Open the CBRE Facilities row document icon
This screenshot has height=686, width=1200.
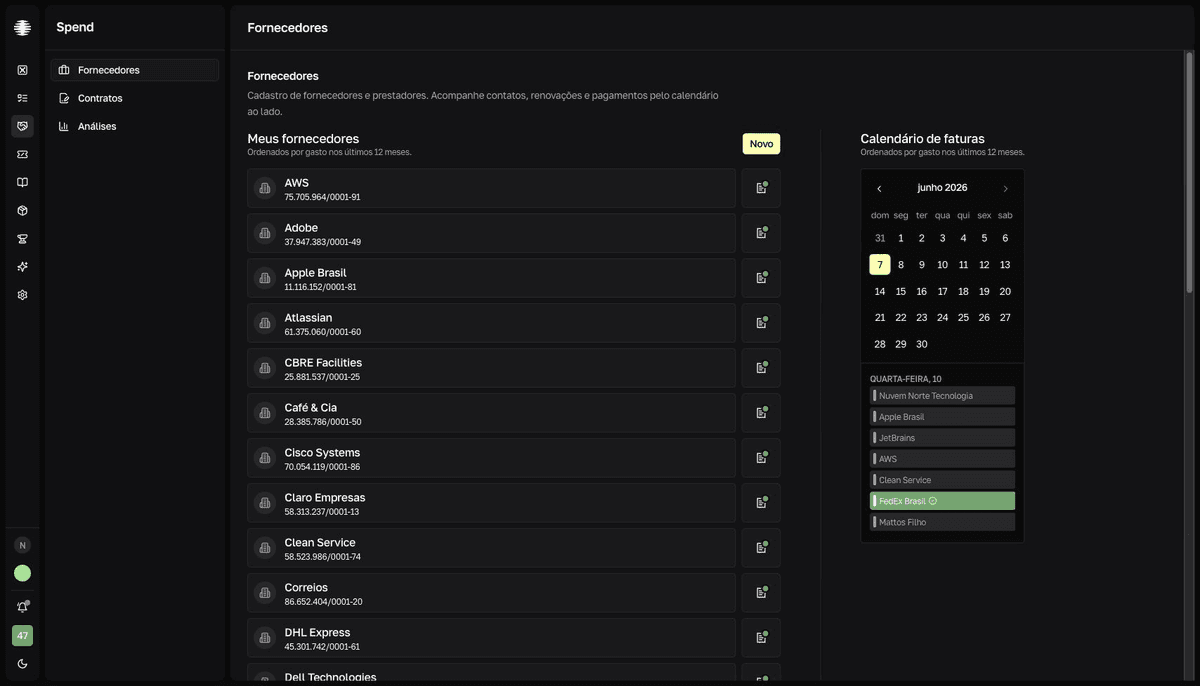(761, 368)
